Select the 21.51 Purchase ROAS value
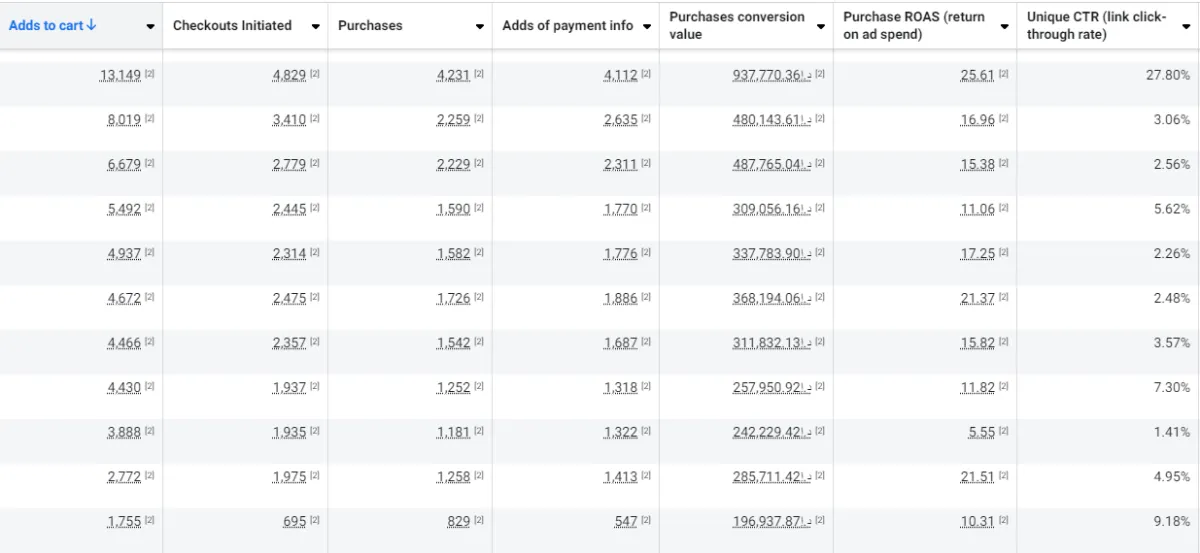 [x=977, y=477]
